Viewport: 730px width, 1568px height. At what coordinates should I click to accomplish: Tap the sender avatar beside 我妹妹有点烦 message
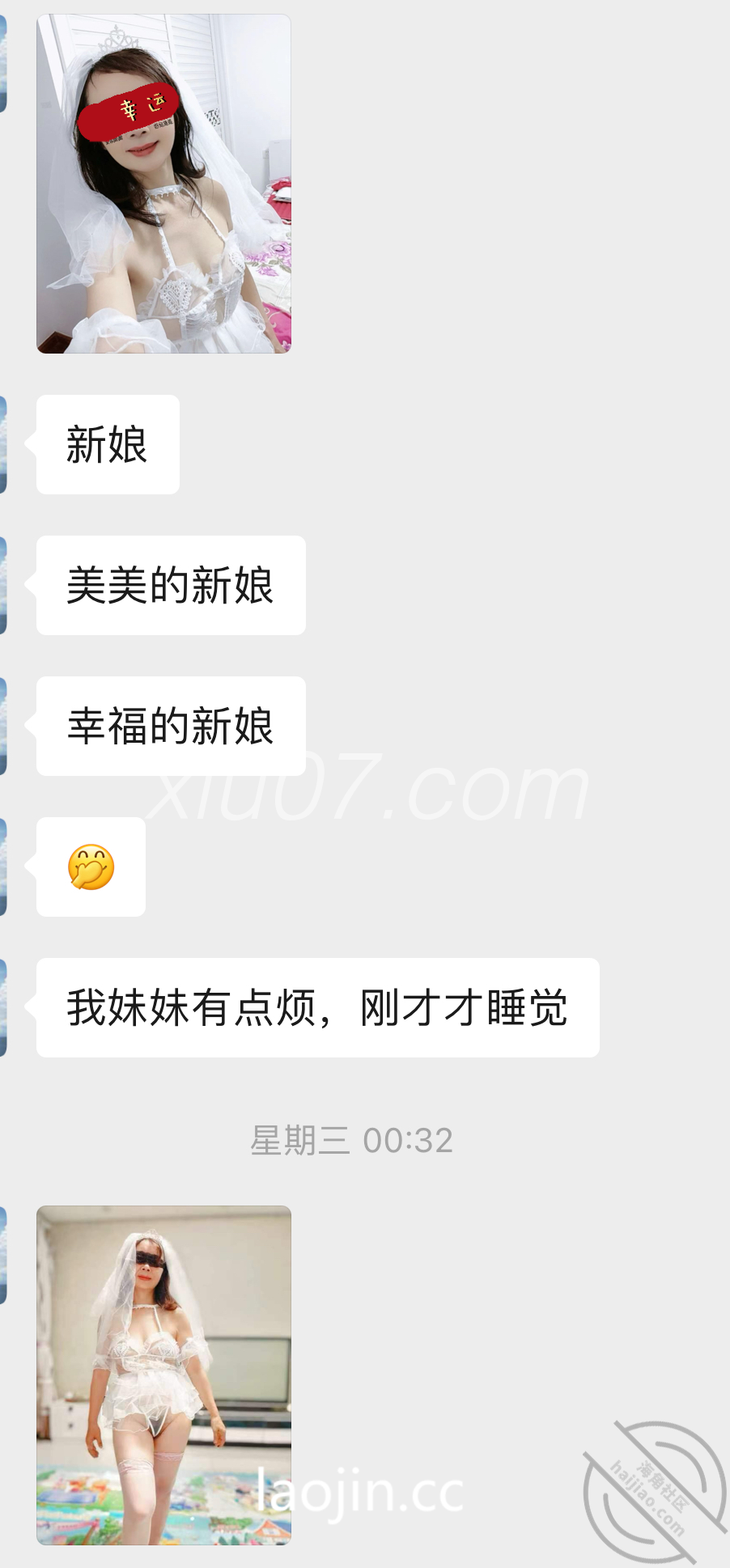[x=3, y=1007]
